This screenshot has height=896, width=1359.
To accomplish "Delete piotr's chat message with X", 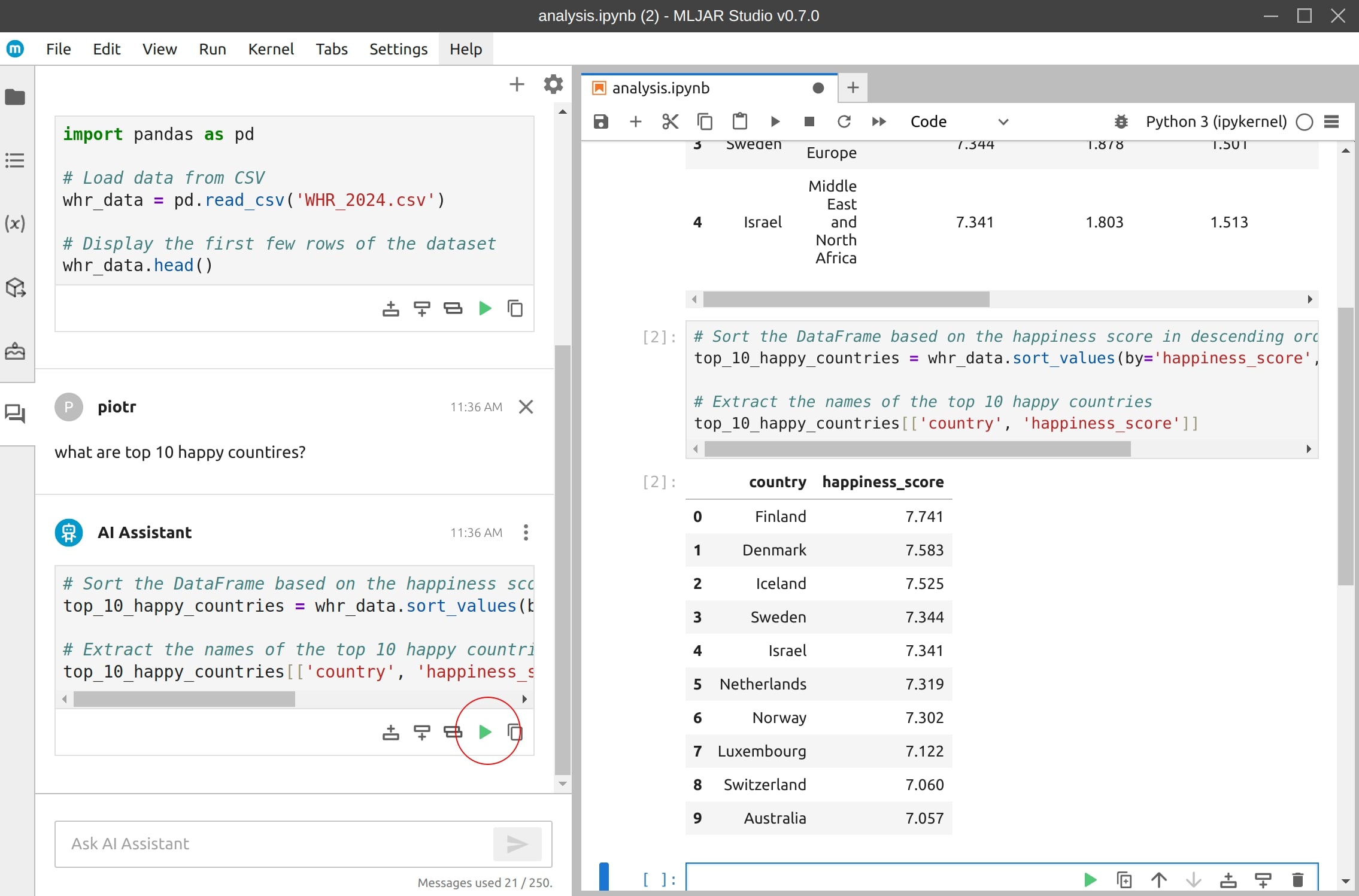I will (x=526, y=407).
